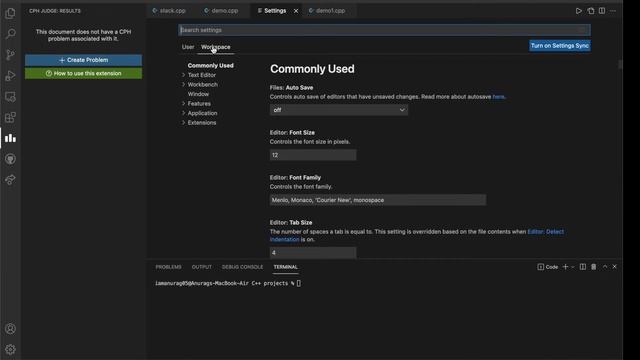Open the Debug Console panel tab
This screenshot has width=640, height=360.
coord(242,267)
